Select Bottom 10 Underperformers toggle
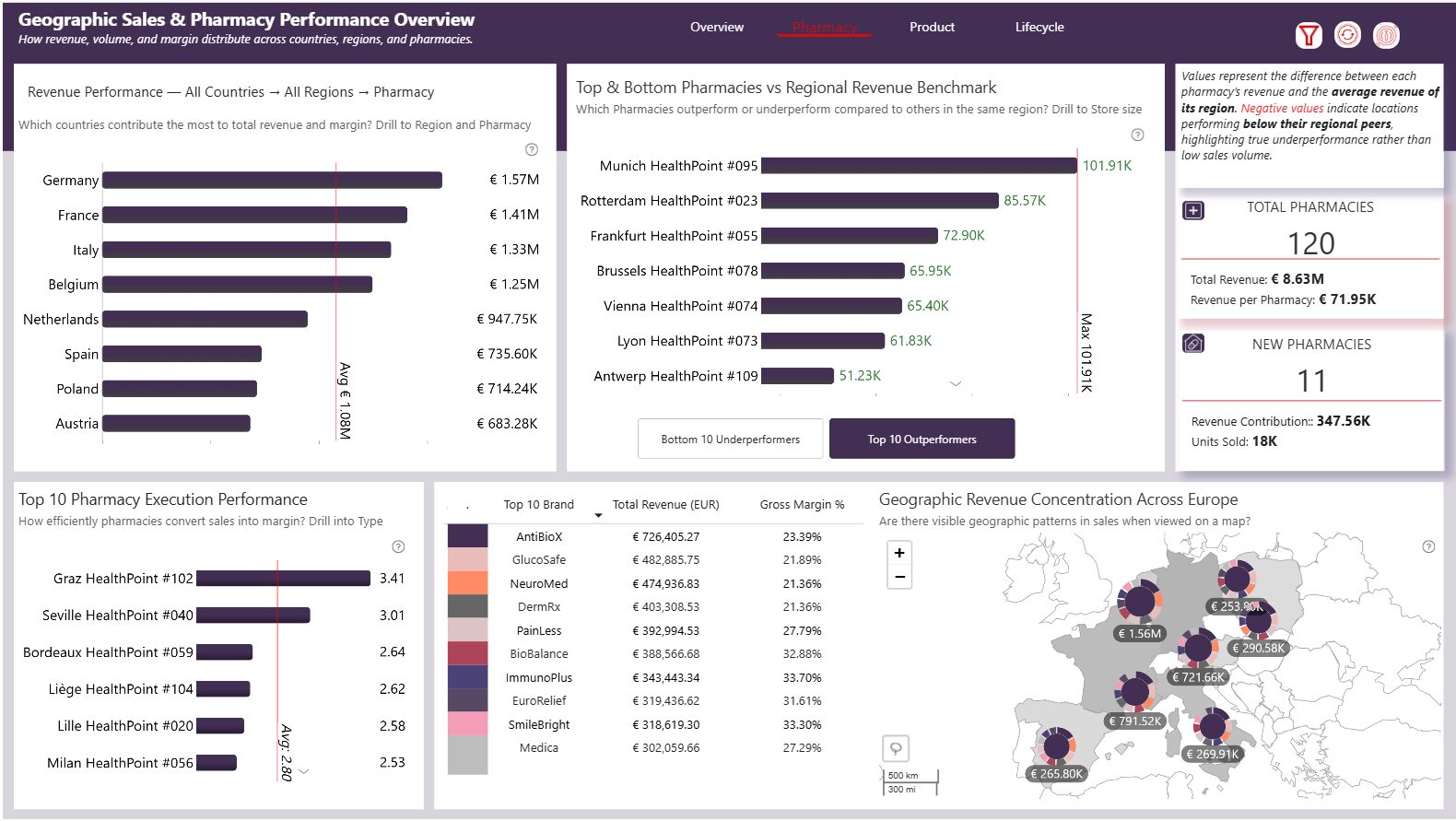This screenshot has width=1456, height=821. coord(730,440)
